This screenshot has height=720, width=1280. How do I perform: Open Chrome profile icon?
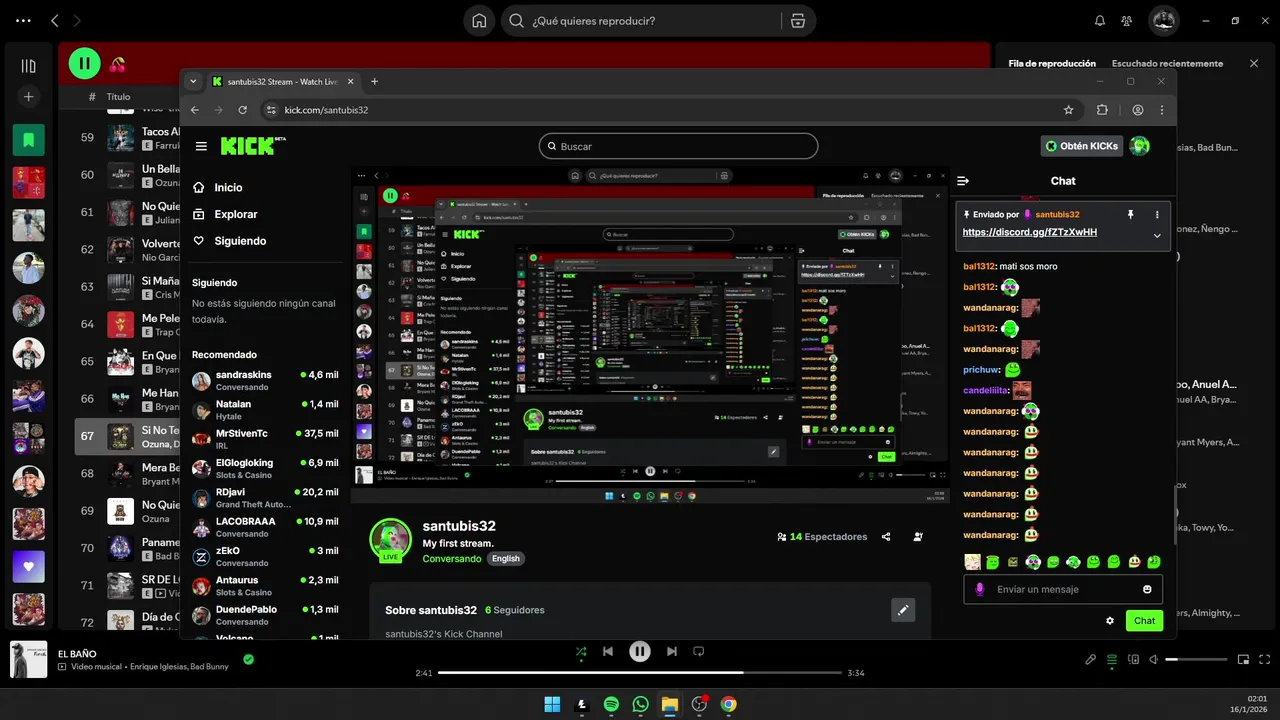(x=1138, y=110)
